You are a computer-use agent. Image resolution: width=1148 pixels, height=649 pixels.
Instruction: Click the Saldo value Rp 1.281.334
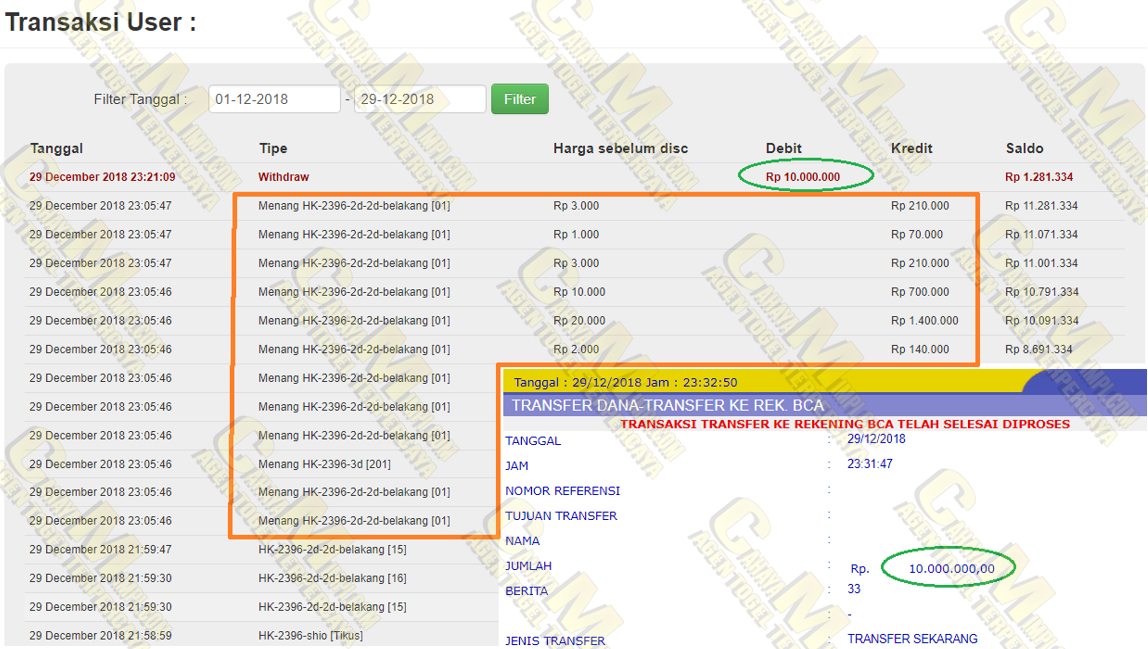click(1039, 177)
